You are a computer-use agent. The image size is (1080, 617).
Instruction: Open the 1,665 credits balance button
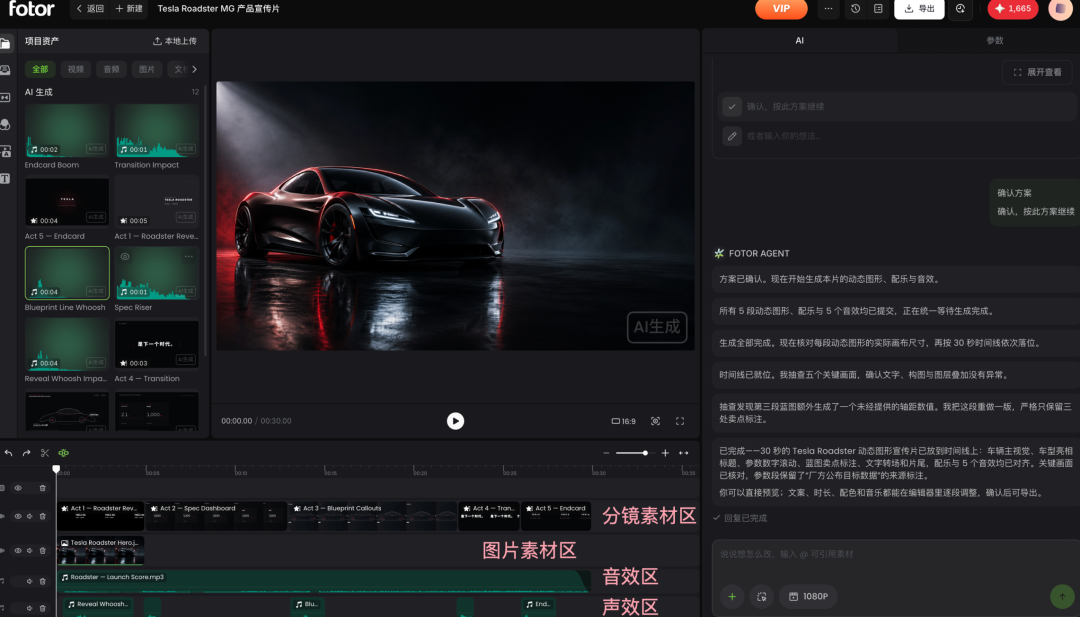click(1012, 8)
